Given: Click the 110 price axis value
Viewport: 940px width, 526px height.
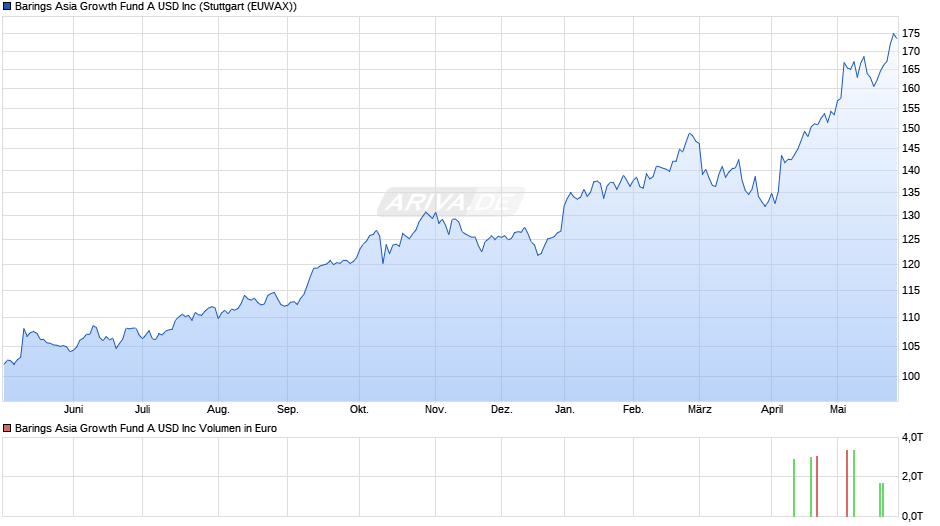Looking at the screenshot, I should click(911, 318).
